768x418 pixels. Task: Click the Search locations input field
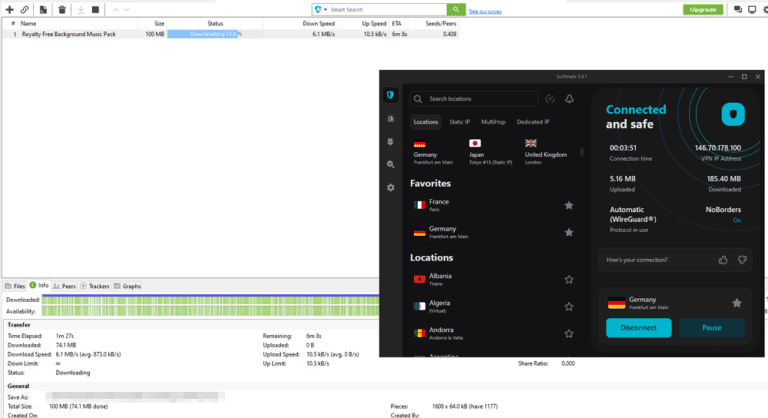[480, 99]
